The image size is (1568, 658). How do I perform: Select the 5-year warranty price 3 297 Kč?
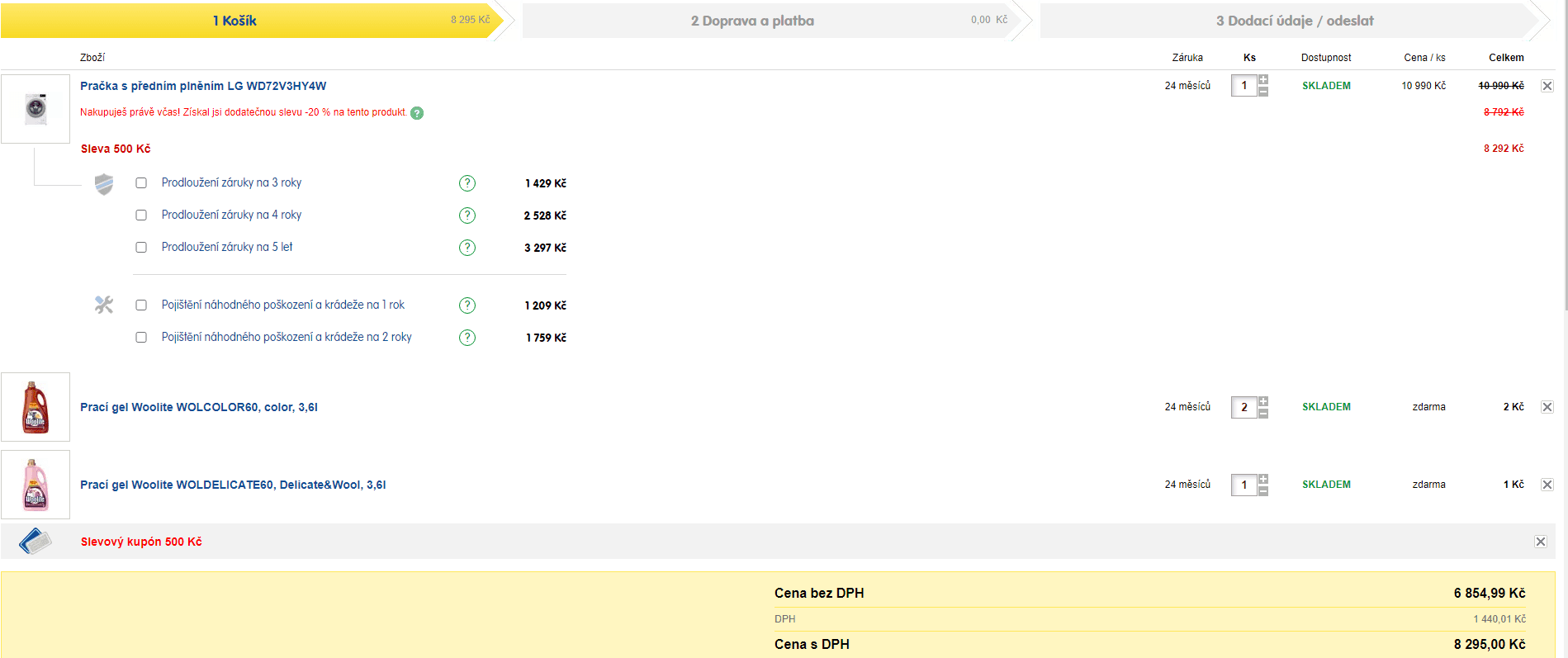coord(545,248)
